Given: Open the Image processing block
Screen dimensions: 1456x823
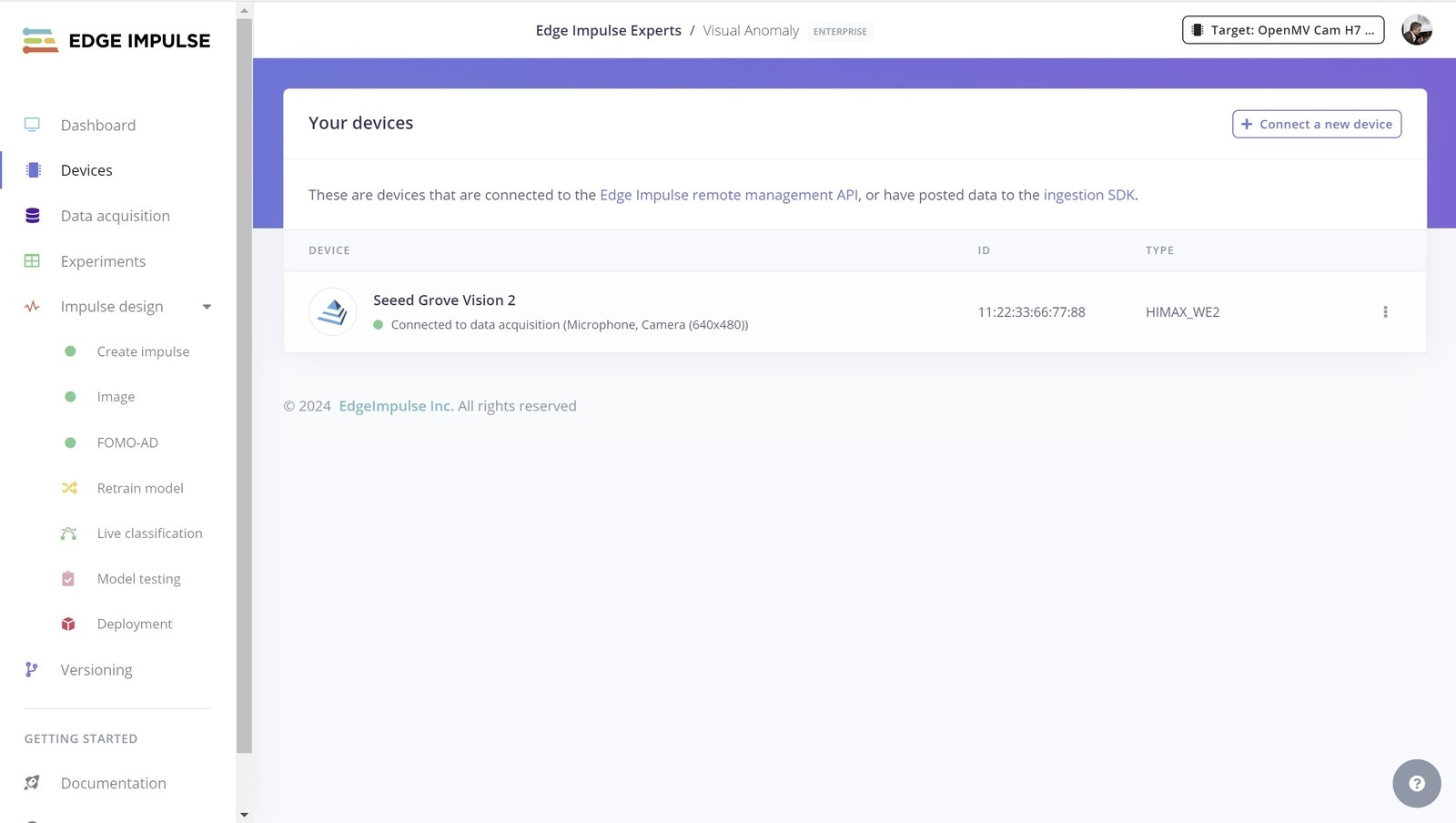Looking at the screenshot, I should click(116, 397).
